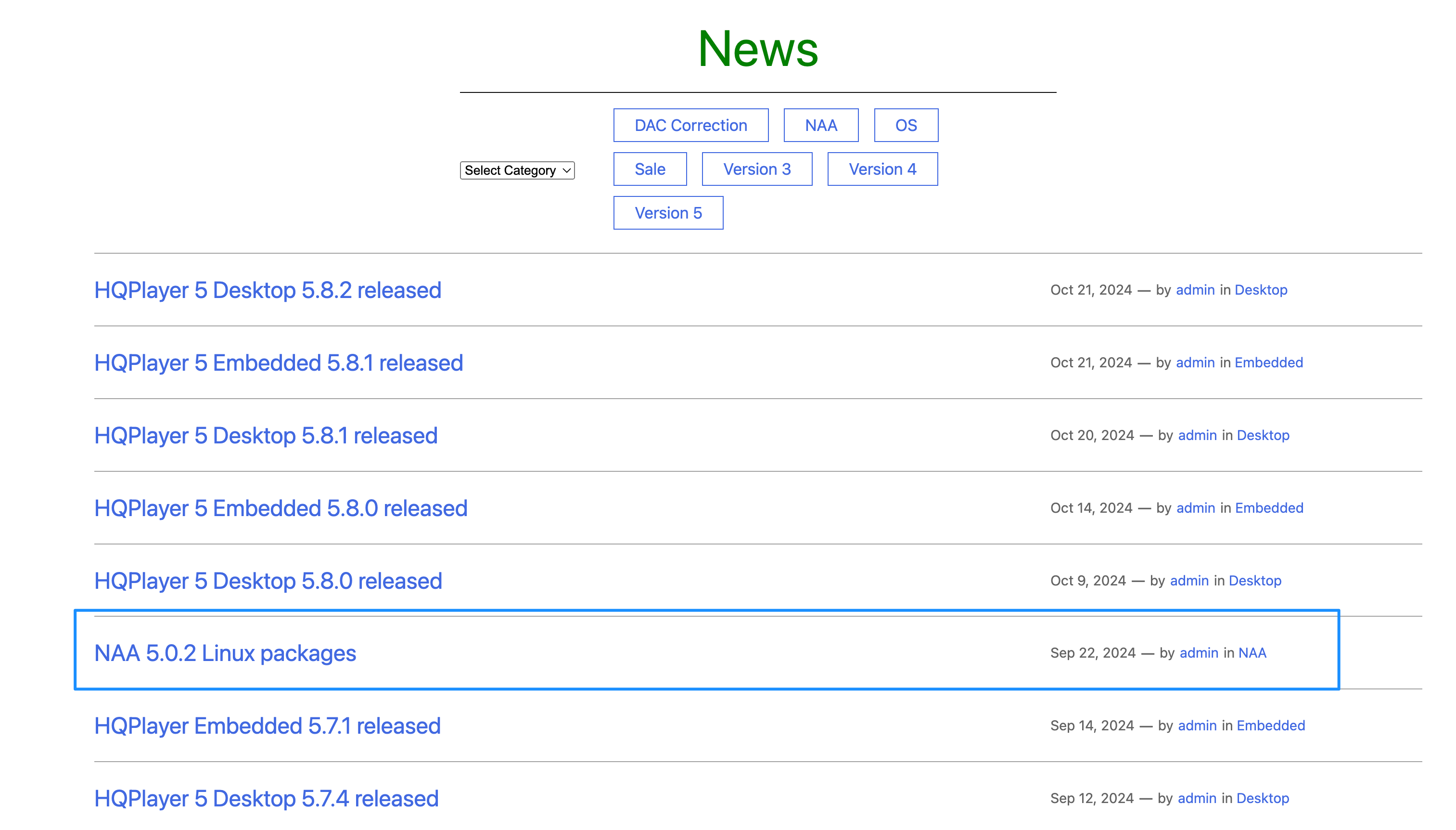This screenshot has height=830, width=1456.
Task: Open HQPlayer Embedded 5.7.1 released post
Action: (268, 726)
